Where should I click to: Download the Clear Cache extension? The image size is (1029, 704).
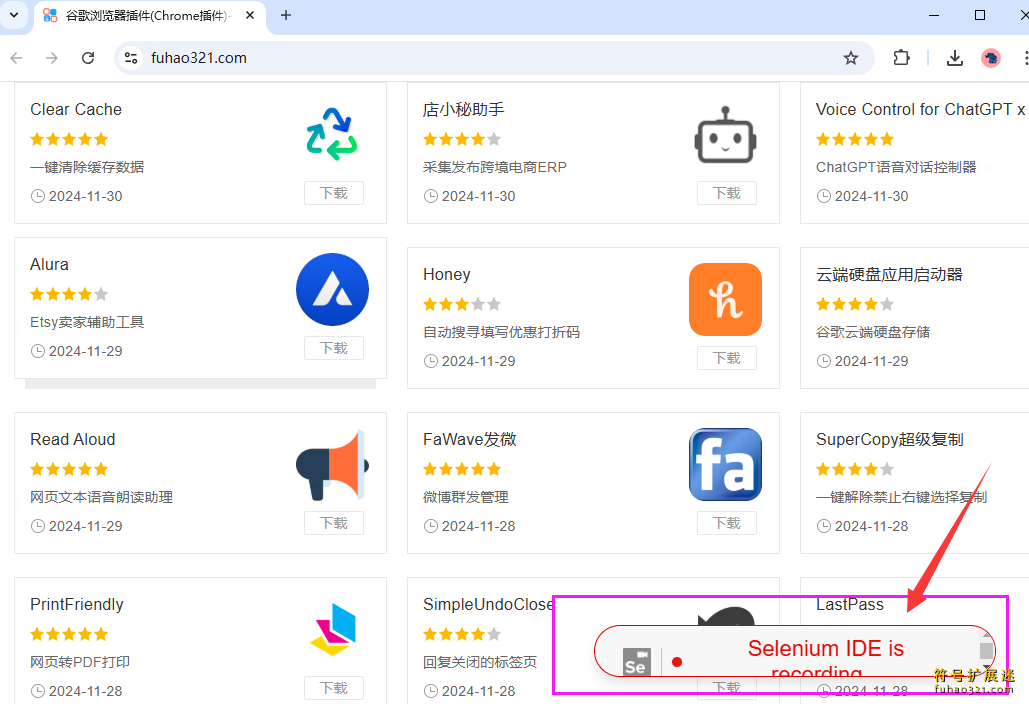[x=333, y=193]
